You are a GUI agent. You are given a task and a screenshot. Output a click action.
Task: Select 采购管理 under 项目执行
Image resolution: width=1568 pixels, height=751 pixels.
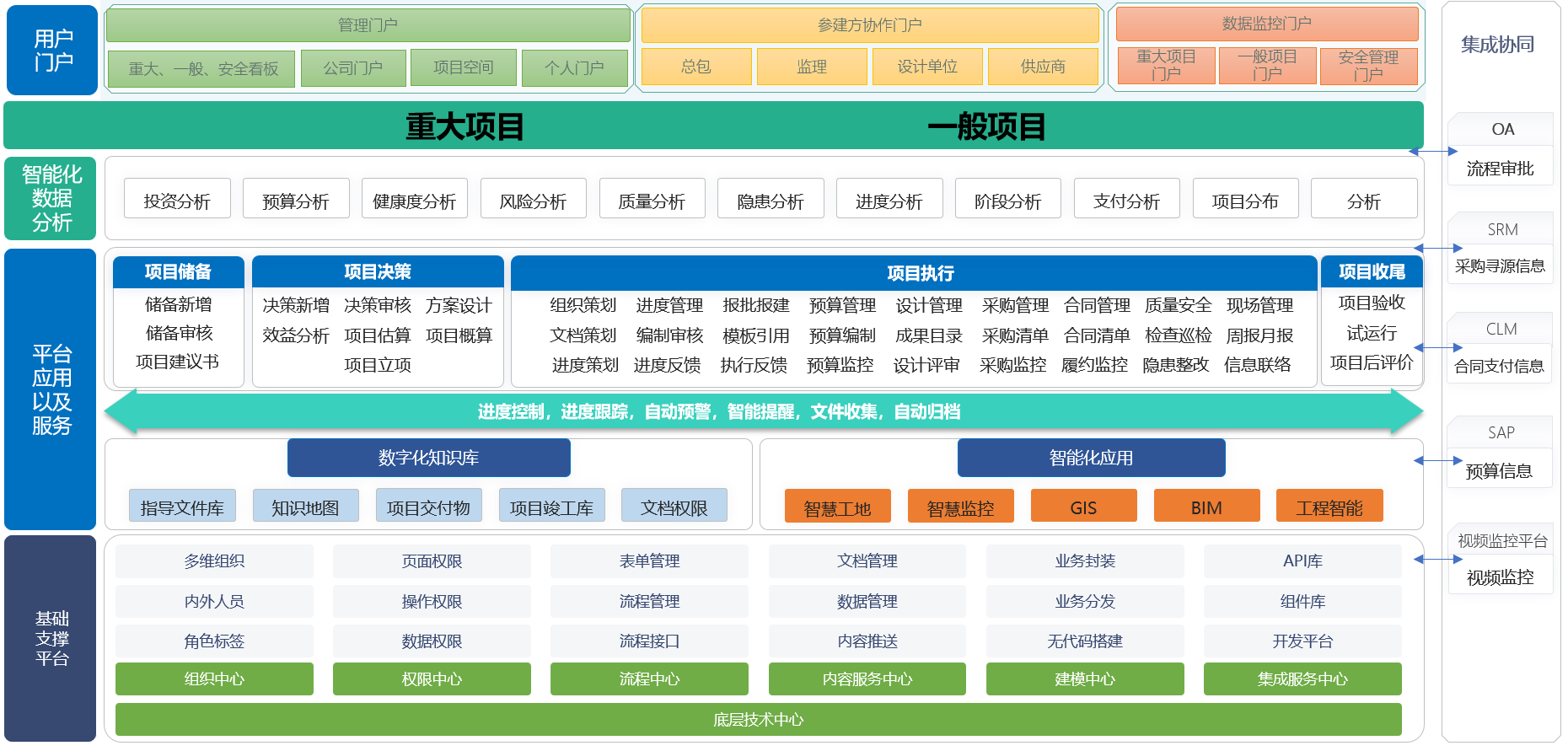[x=1015, y=305]
